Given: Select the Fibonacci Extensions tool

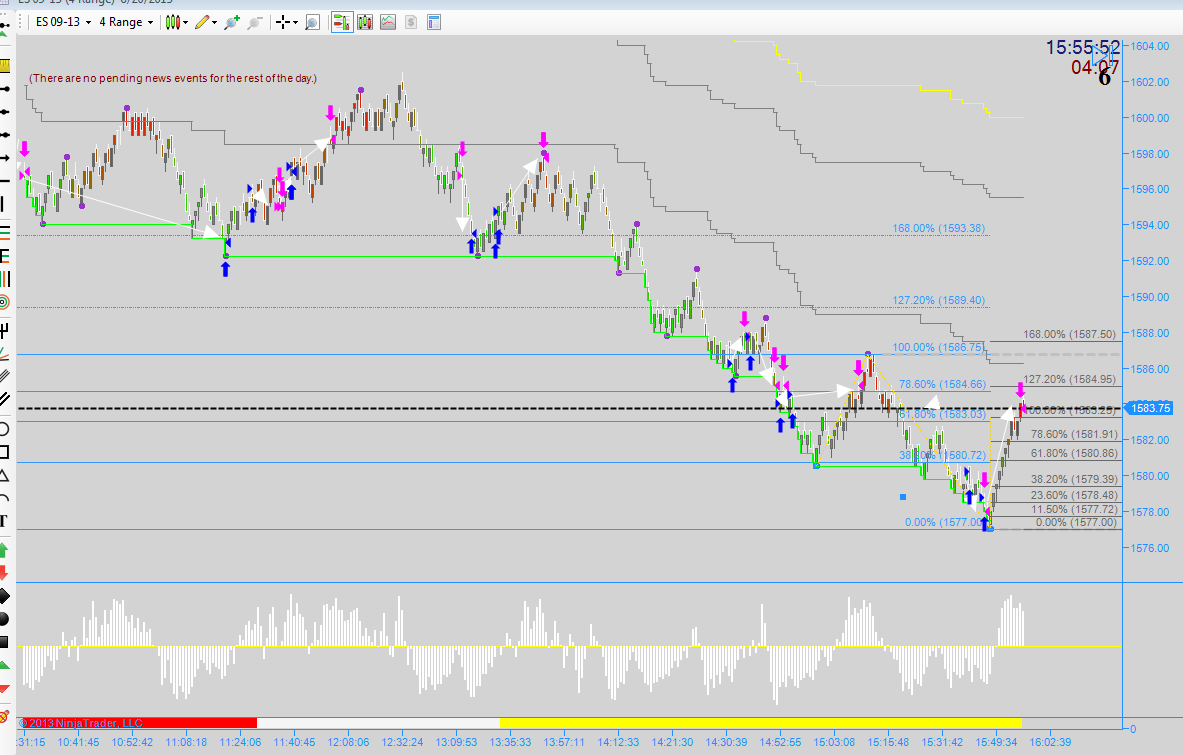Looking at the screenshot, I should 5,255.
